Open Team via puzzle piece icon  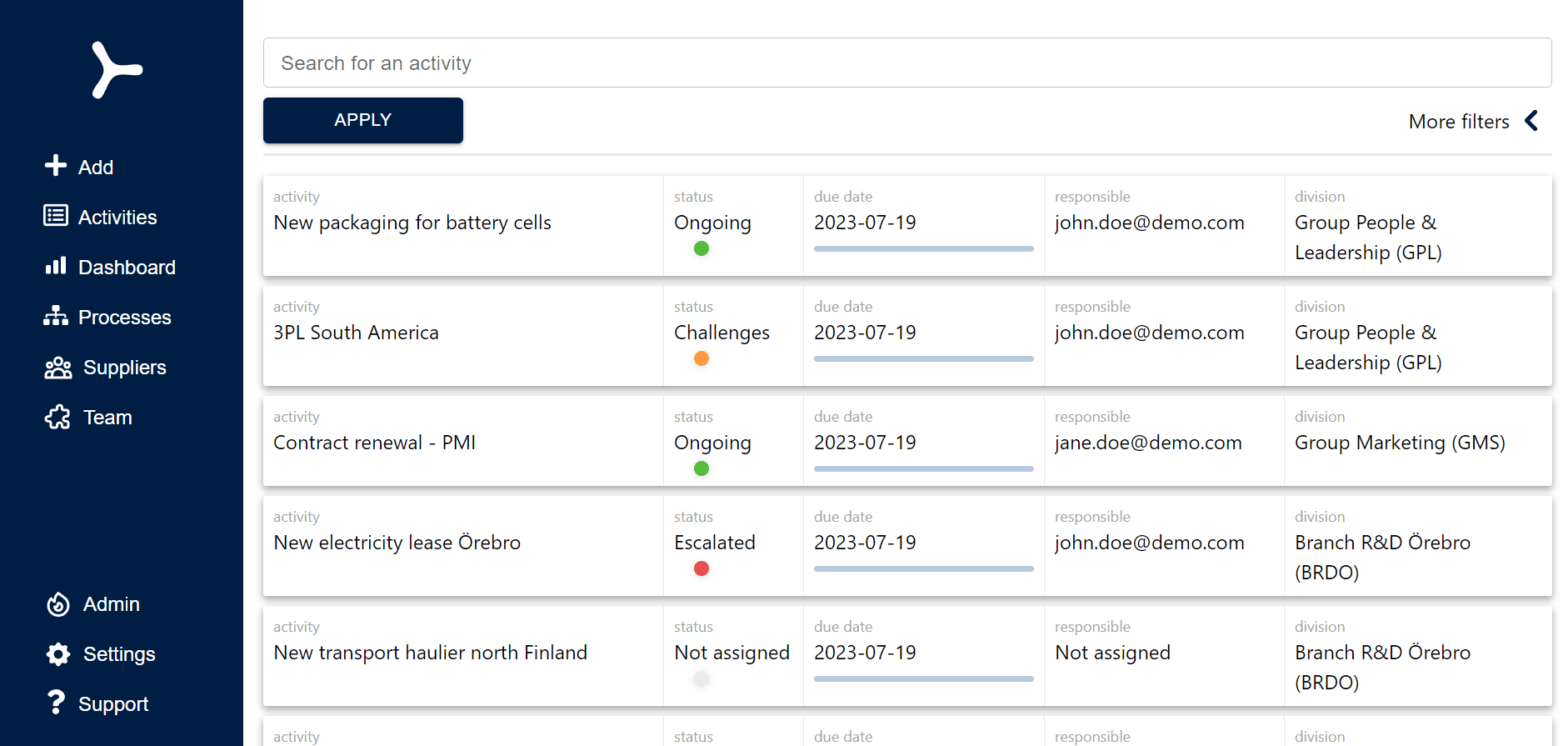coord(57,417)
